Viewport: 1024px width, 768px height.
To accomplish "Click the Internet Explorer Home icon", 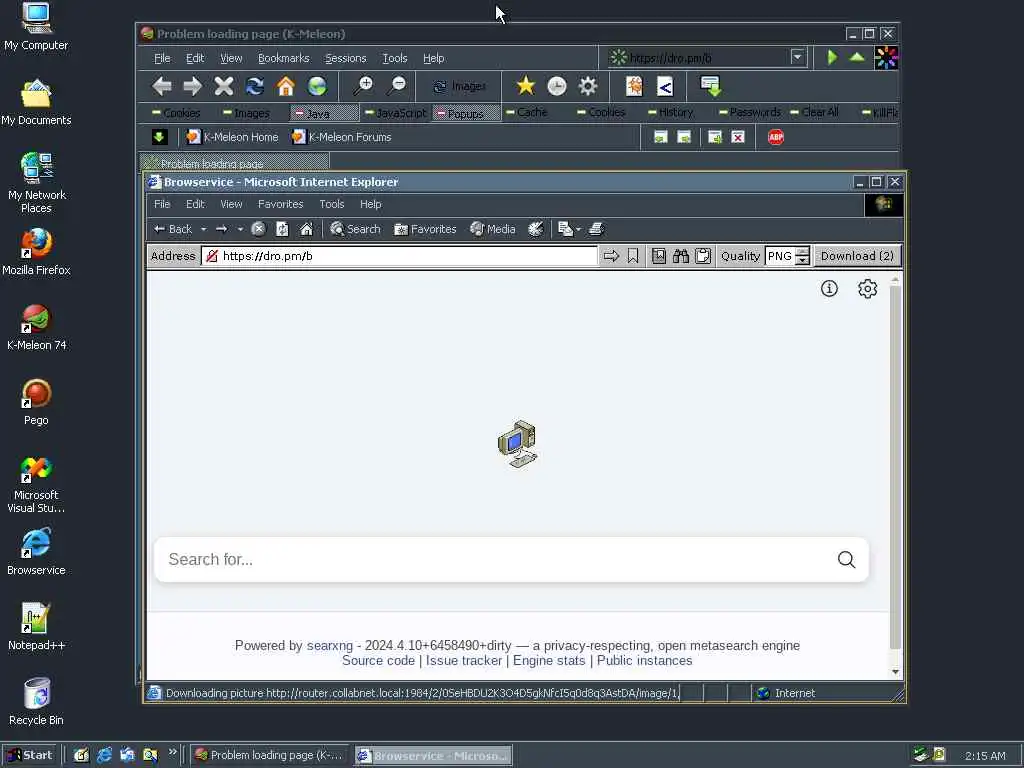I will click(x=306, y=229).
